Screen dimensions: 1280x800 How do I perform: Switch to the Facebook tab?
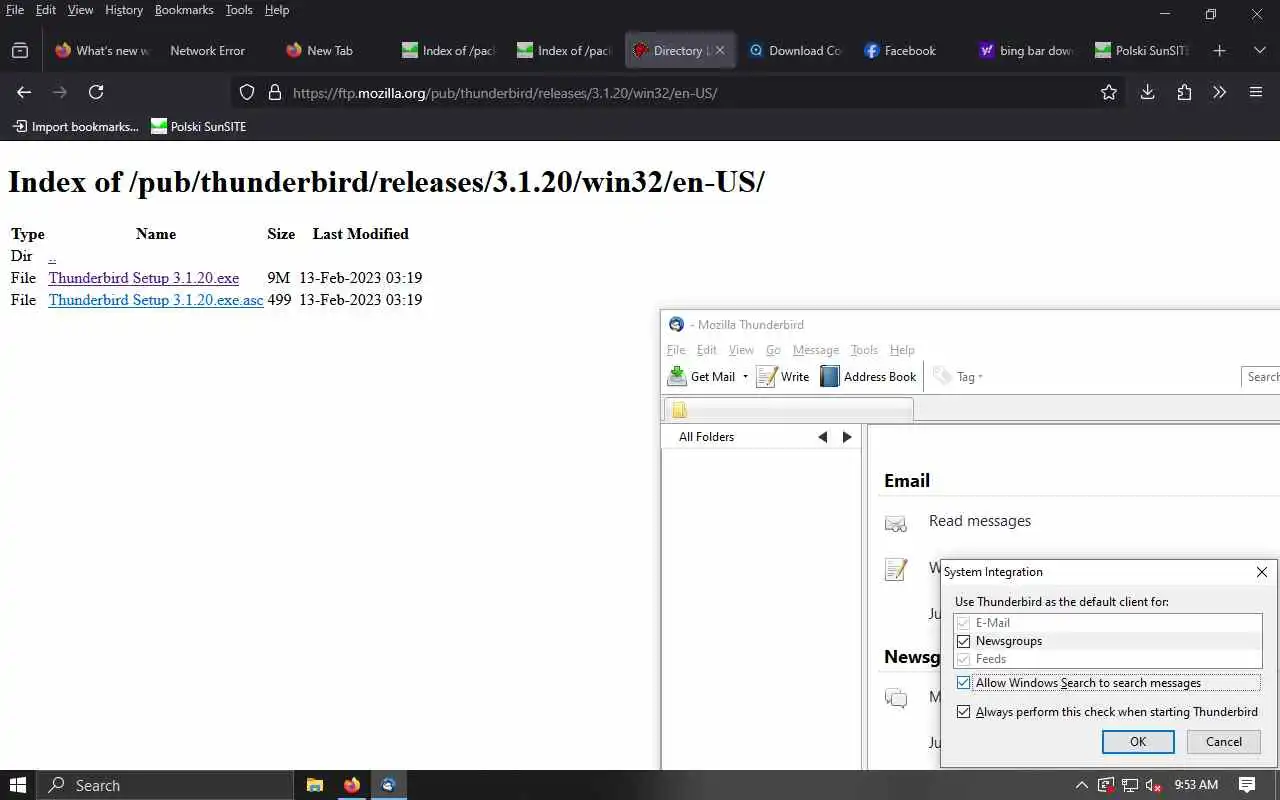coord(899,50)
